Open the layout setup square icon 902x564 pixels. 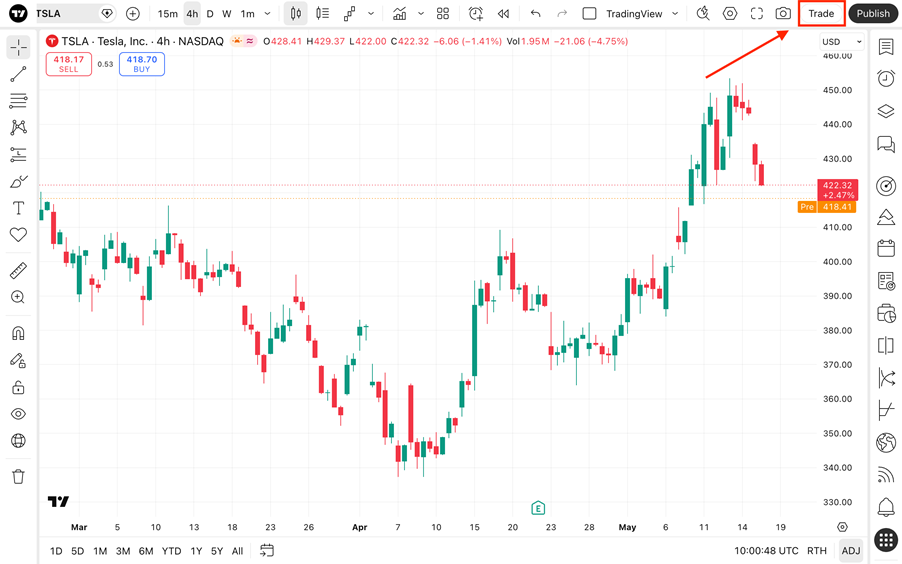tap(589, 13)
